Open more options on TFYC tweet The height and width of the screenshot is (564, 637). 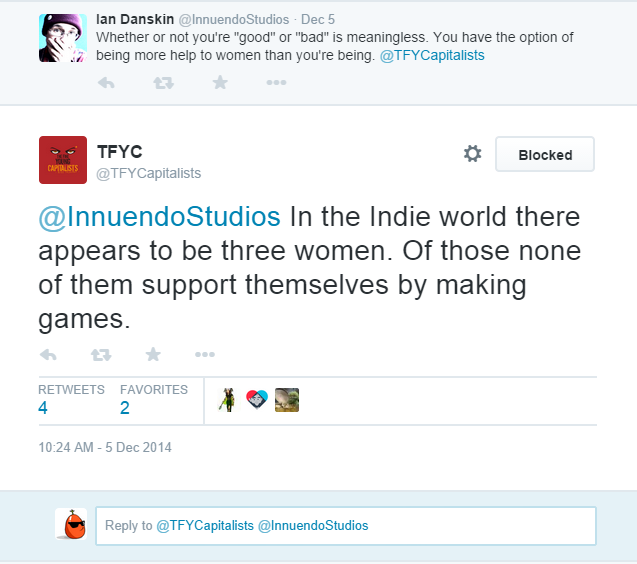click(x=205, y=354)
